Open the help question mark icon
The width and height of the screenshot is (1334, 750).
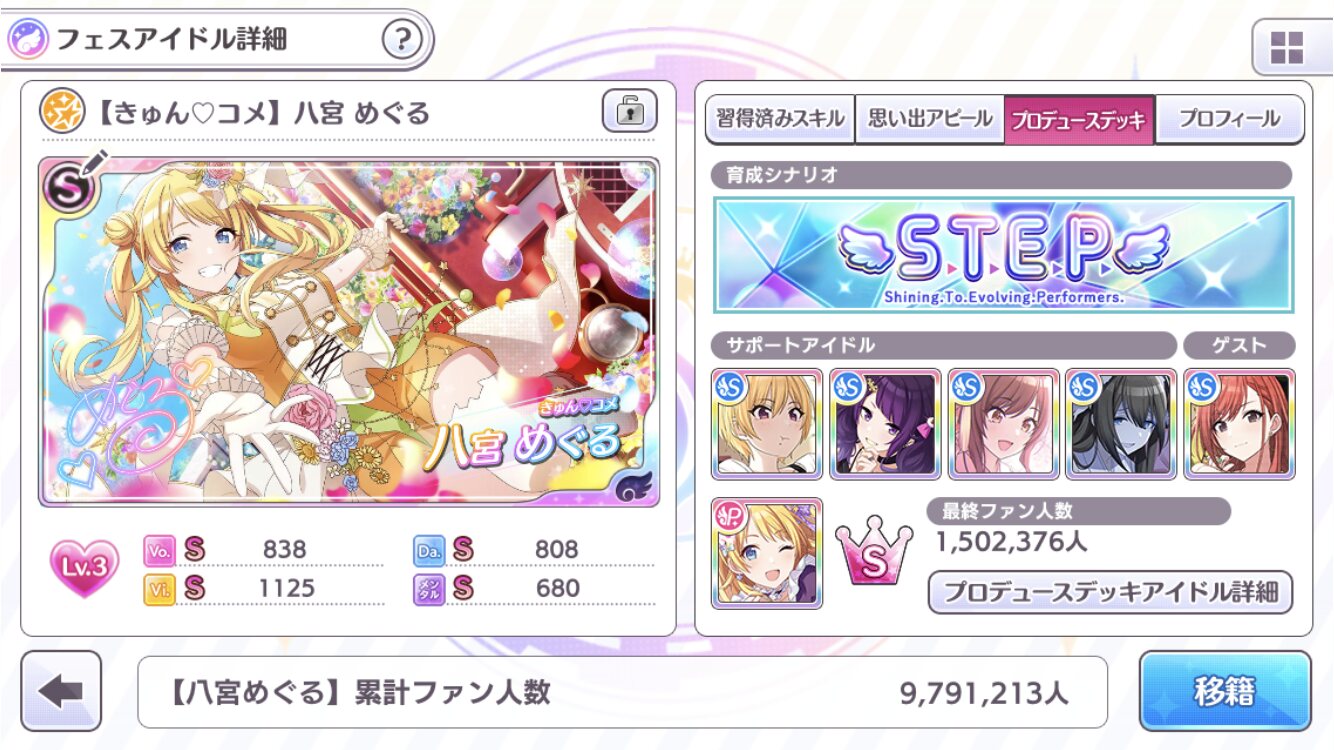(x=400, y=39)
